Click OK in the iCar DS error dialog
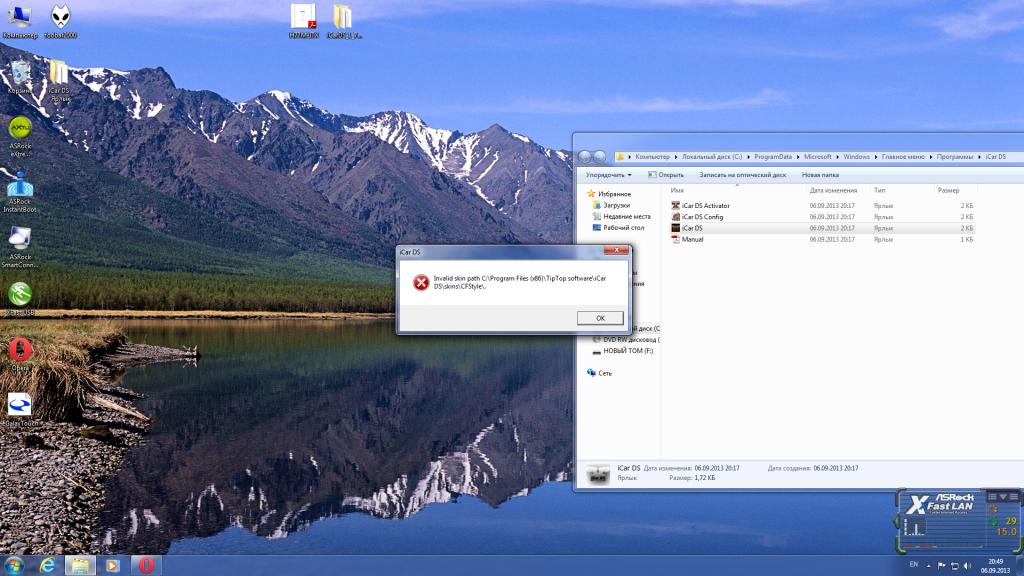 click(x=600, y=318)
